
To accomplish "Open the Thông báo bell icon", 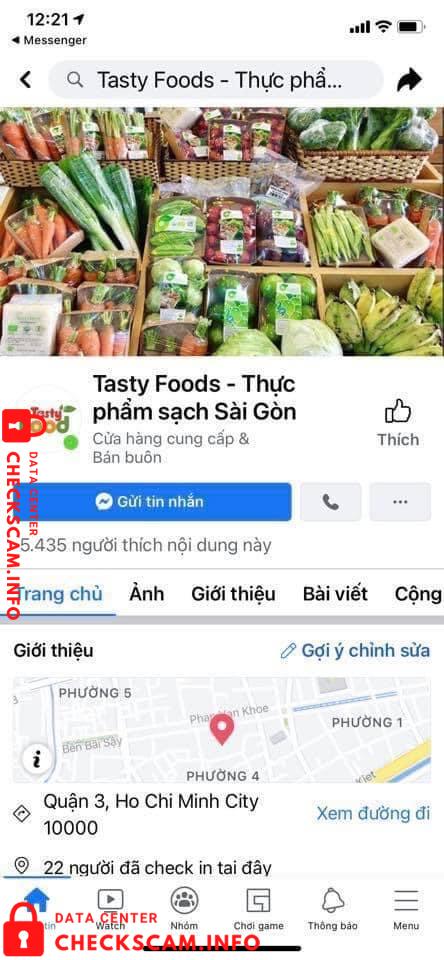I will (x=333, y=899).
